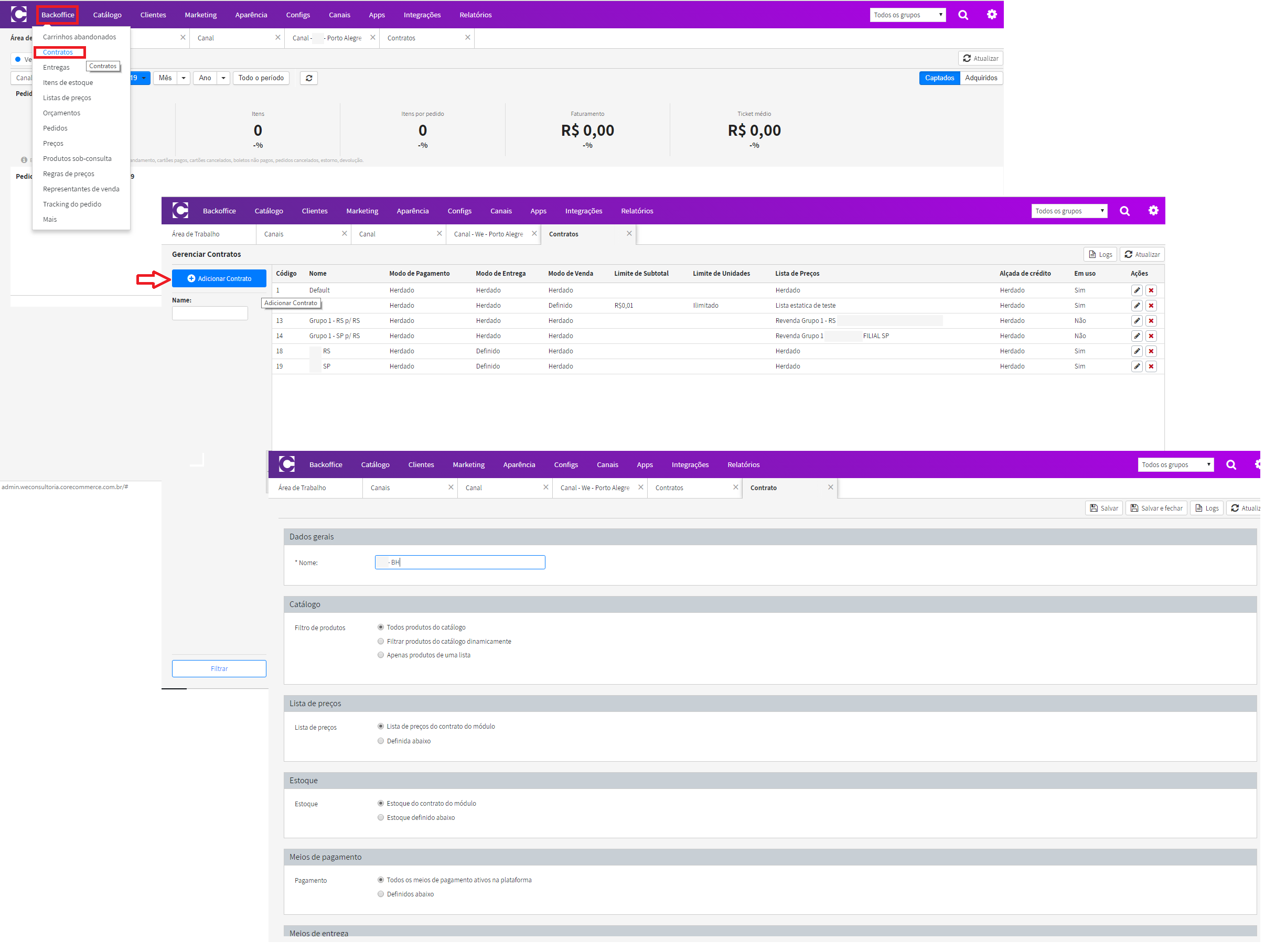
Task: Edit contract 14 Grupo 1 - SP
Action: (x=1137, y=336)
